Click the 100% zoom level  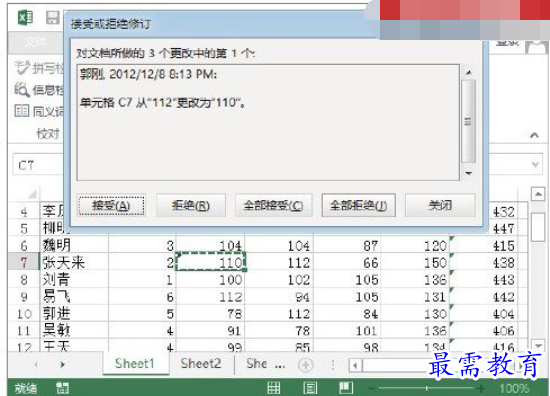514,388
